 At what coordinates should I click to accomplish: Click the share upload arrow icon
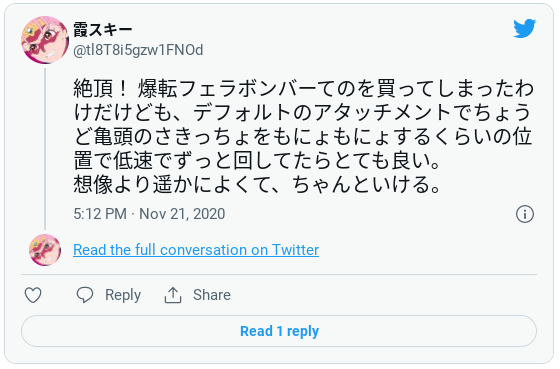tap(173, 295)
